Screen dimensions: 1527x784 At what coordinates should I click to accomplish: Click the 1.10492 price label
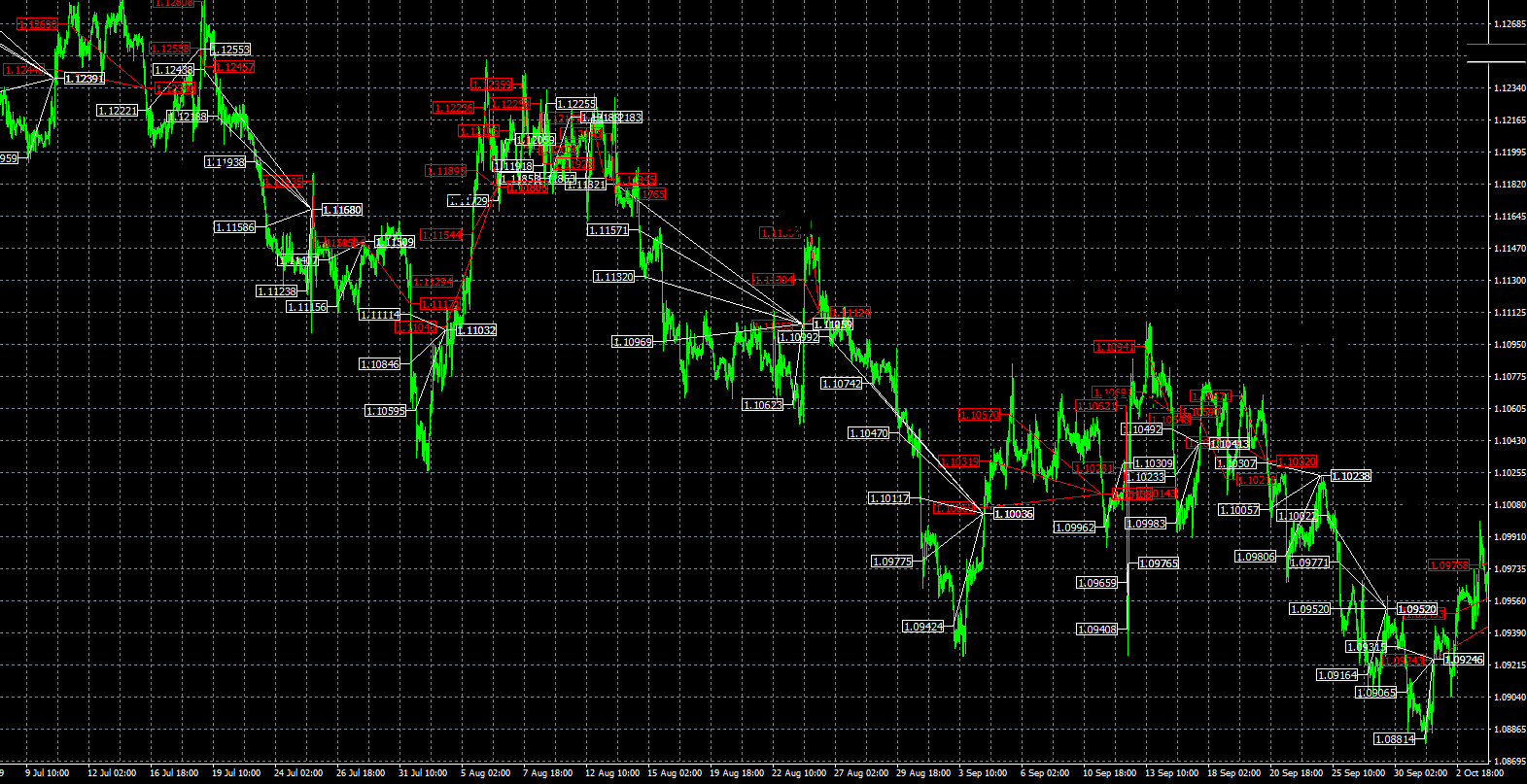(1143, 429)
